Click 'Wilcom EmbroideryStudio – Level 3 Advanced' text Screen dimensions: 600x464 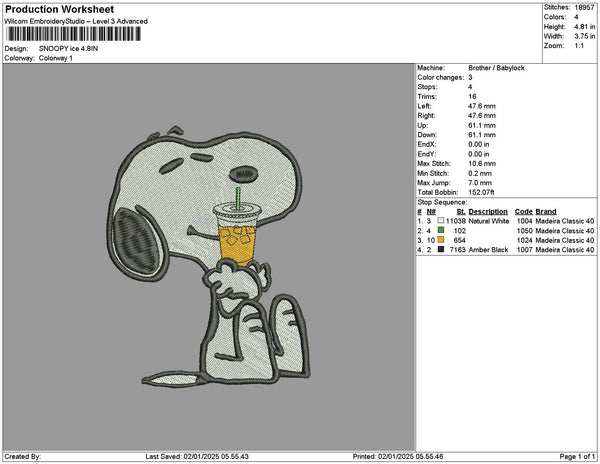pos(76,21)
